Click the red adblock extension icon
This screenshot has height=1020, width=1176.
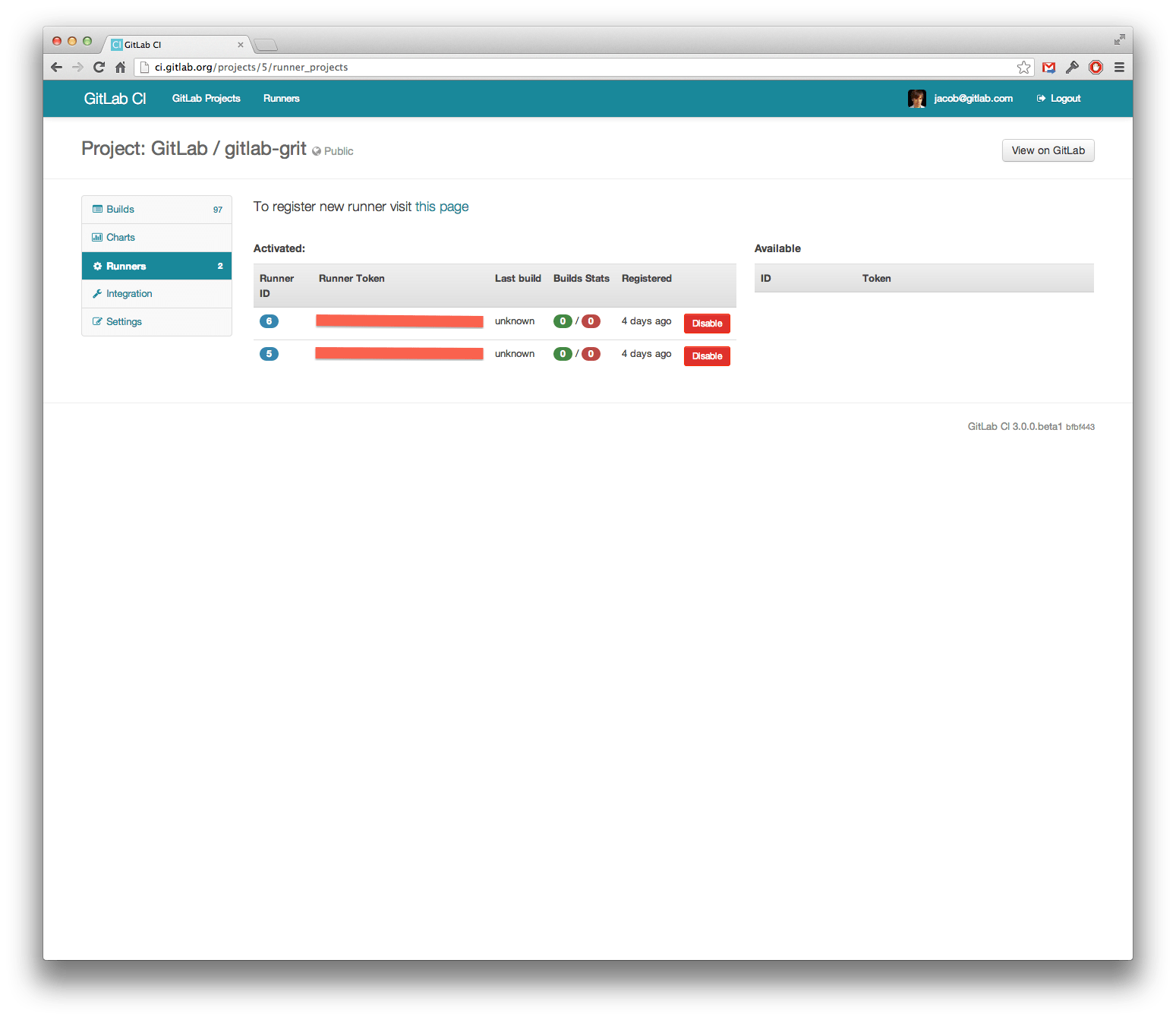[x=1096, y=68]
